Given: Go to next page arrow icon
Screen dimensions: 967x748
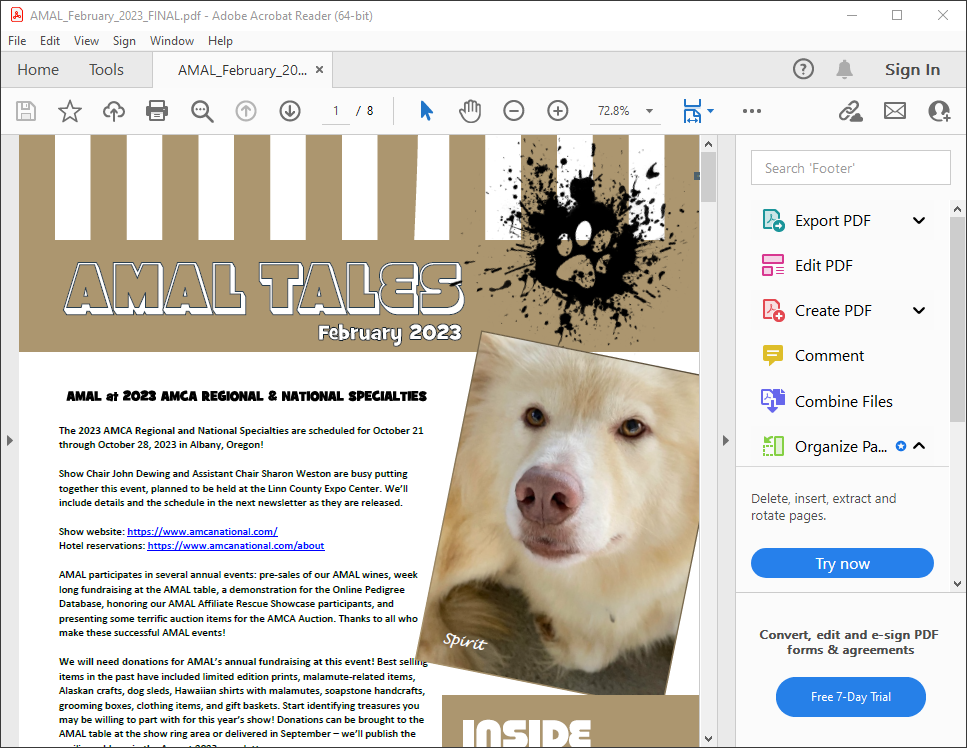Looking at the screenshot, I should [290, 111].
